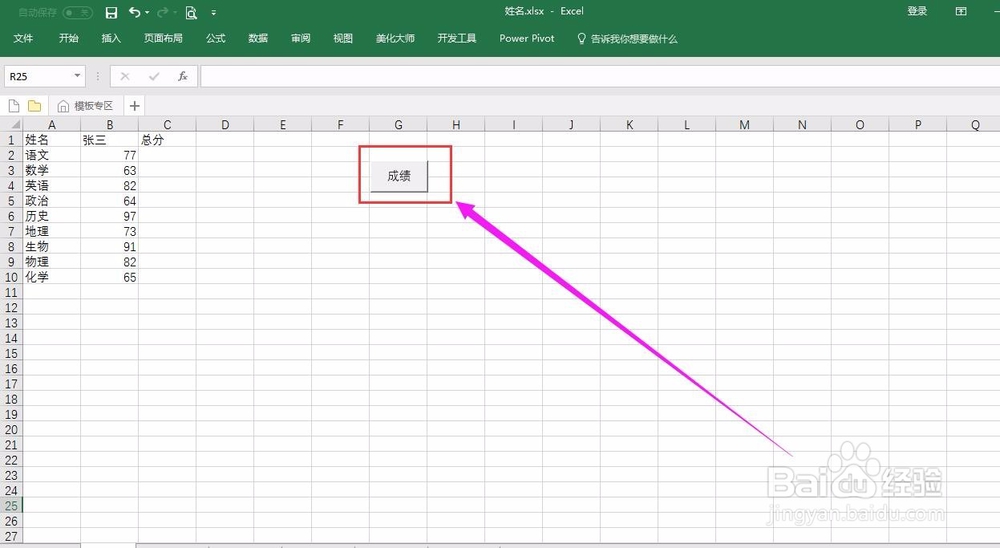Click the score cell showing 77

(x=110, y=155)
